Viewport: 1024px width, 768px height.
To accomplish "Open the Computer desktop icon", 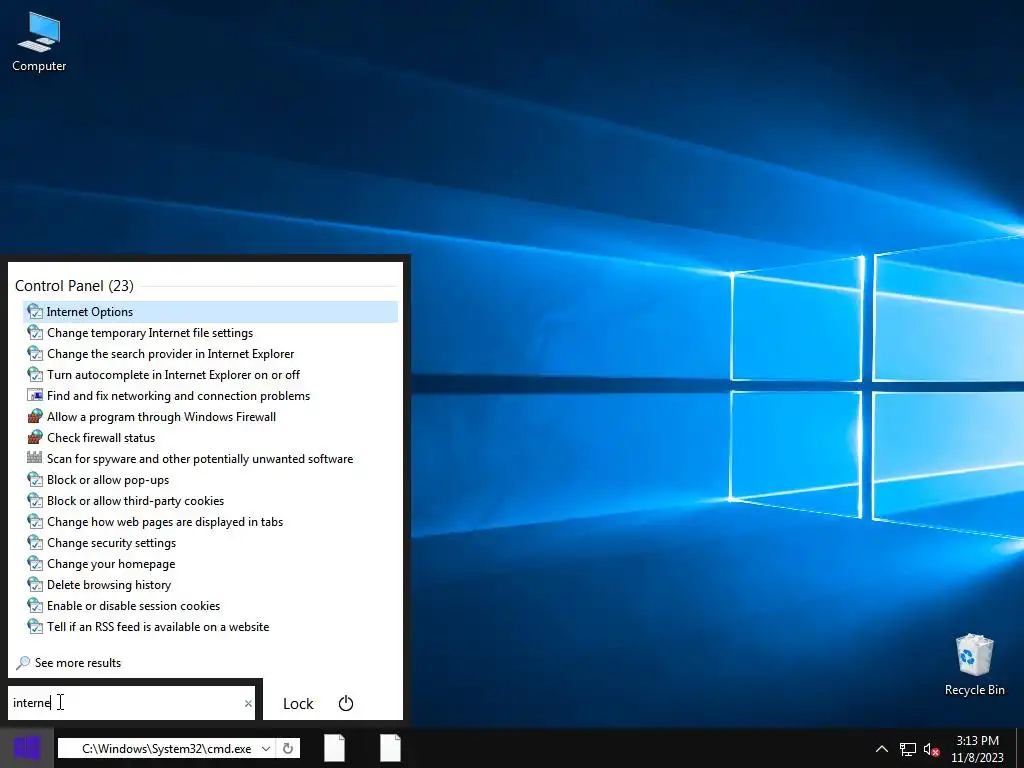I will point(39,41).
